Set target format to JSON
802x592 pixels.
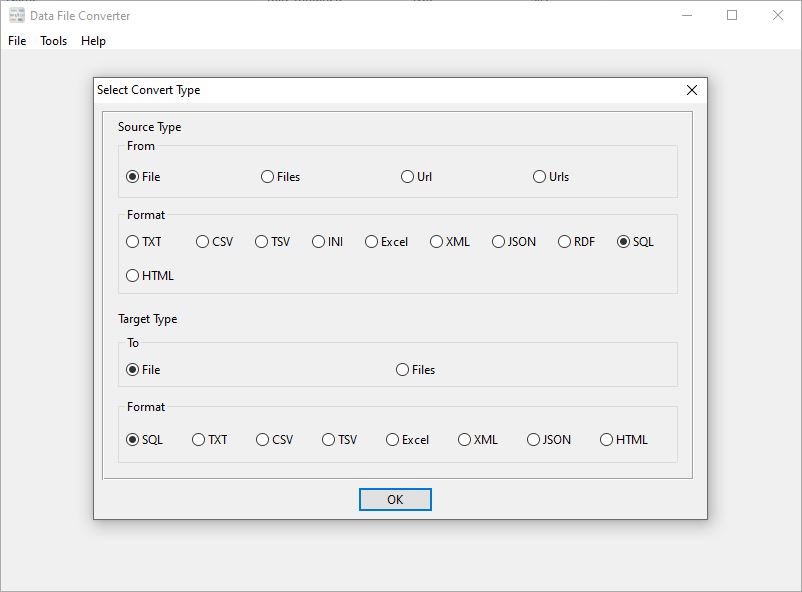tap(533, 439)
